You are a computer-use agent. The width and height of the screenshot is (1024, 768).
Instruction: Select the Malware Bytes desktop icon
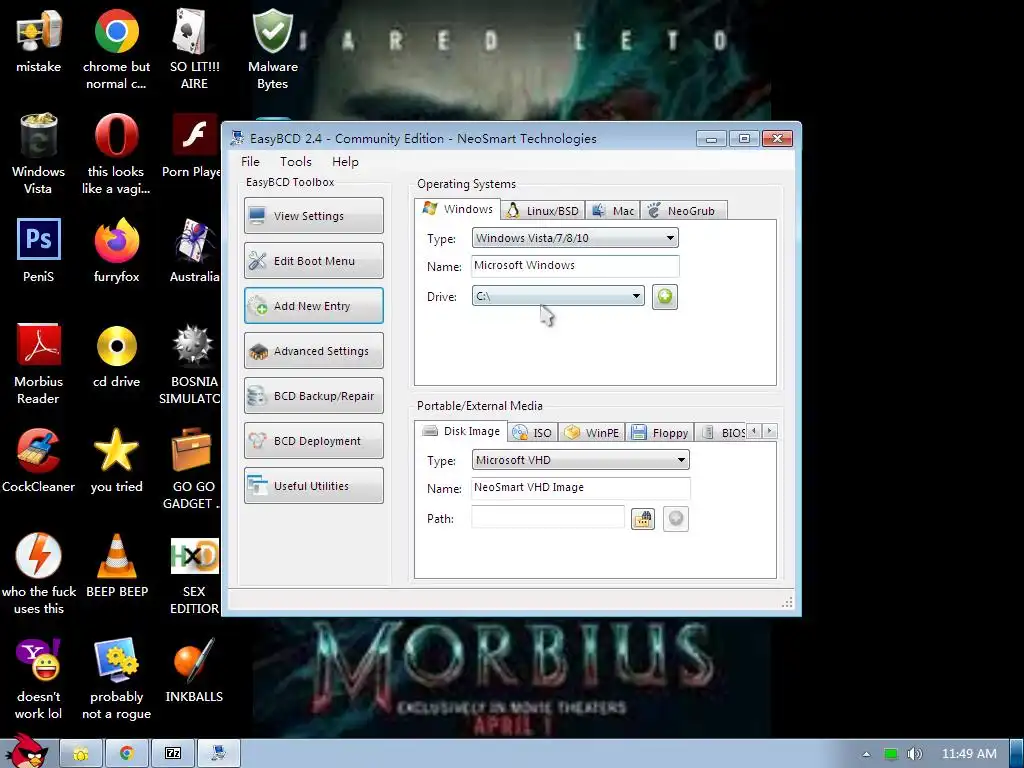[272, 49]
